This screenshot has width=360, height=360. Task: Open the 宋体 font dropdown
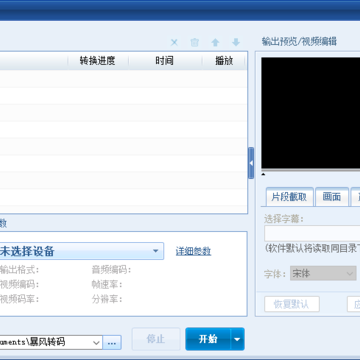click(323, 274)
